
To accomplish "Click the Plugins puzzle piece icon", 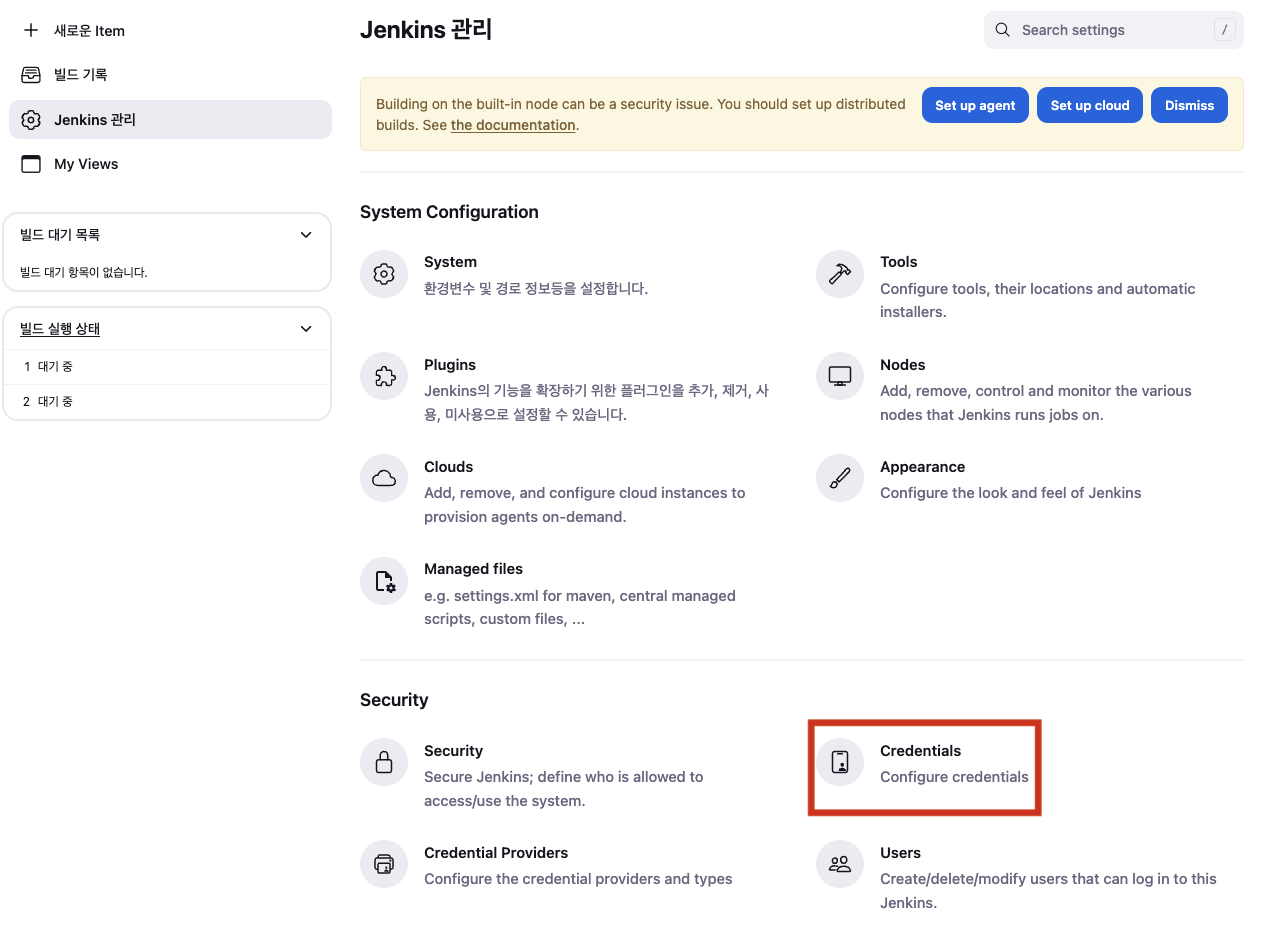I will [x=384, y=377].
